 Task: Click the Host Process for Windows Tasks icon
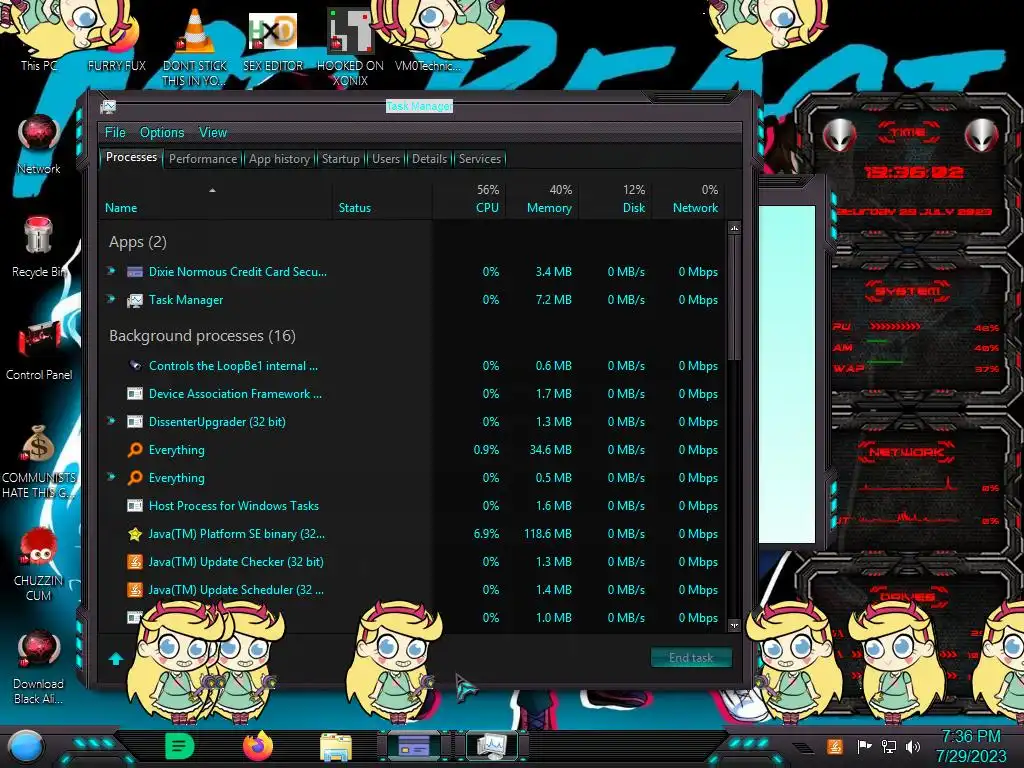[x=135, y=505]
